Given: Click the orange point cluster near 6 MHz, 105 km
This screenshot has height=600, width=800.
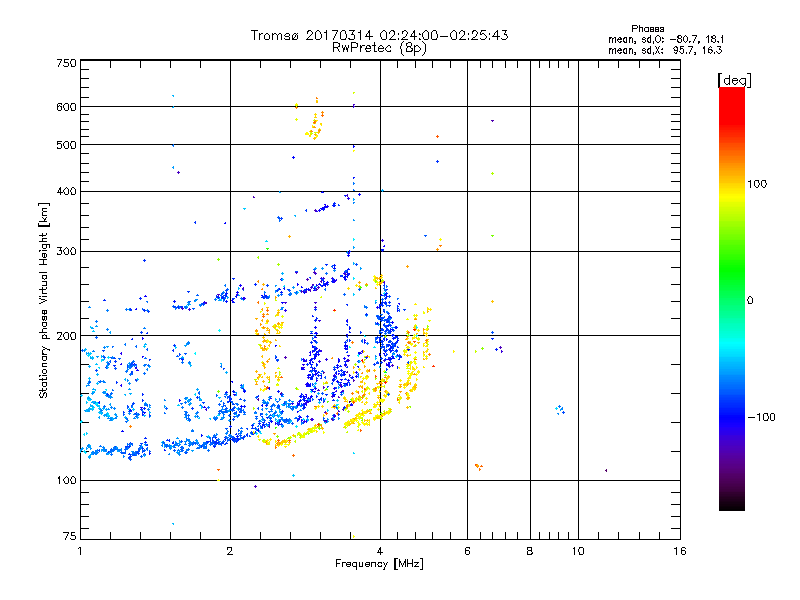Looking at the screenshot, I should pyautogui.click(x=479, y=467).
